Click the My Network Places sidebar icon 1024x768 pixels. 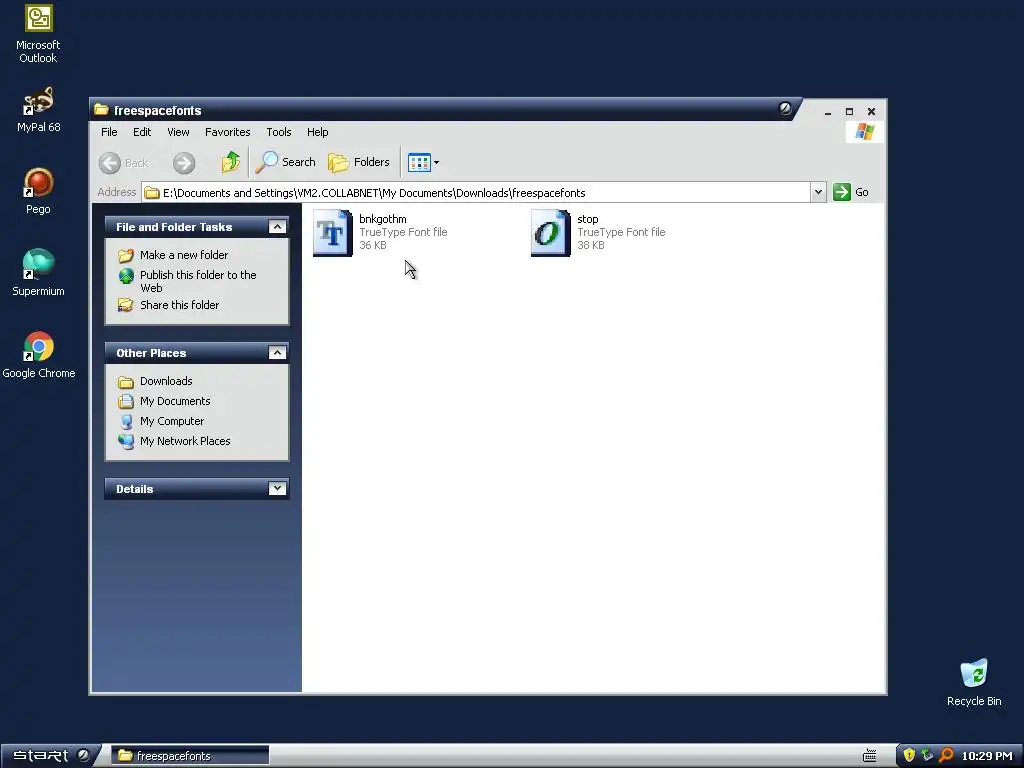[x=125, y=441]
